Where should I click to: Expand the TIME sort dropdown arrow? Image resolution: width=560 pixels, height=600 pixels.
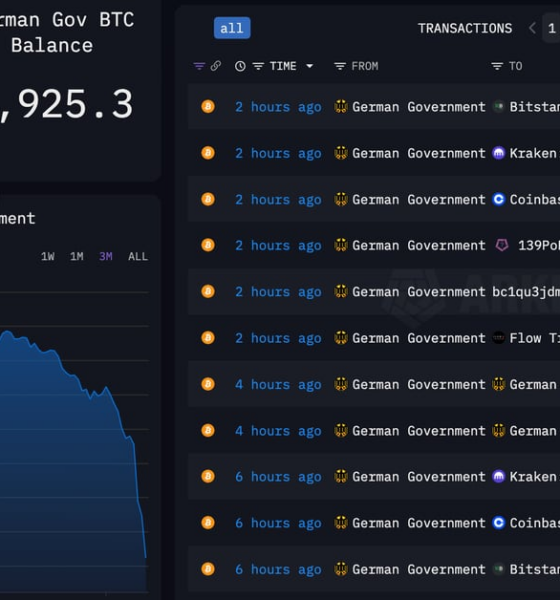coord(310,66)
